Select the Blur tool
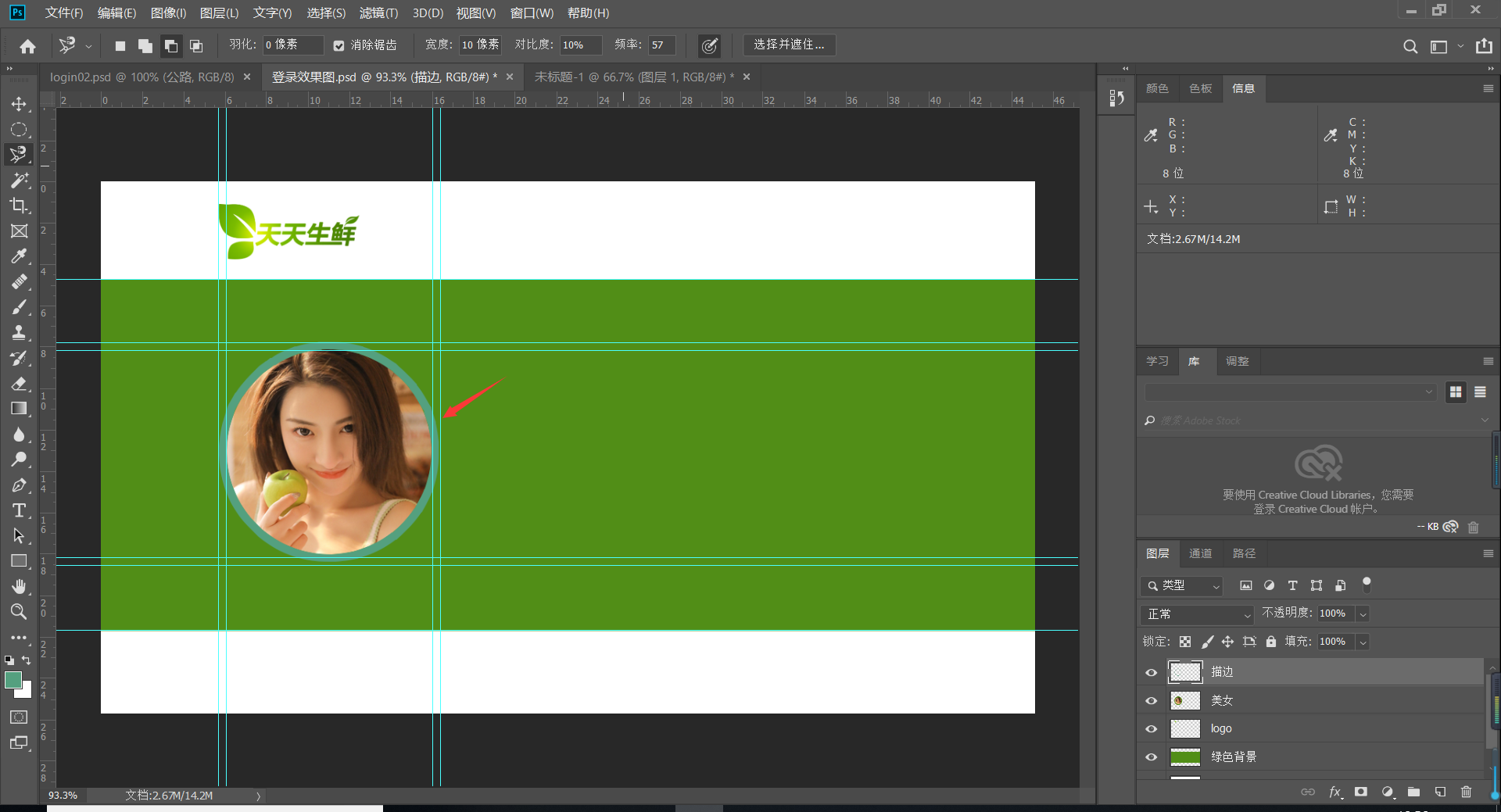1501x812 pixels. point(19,434)
